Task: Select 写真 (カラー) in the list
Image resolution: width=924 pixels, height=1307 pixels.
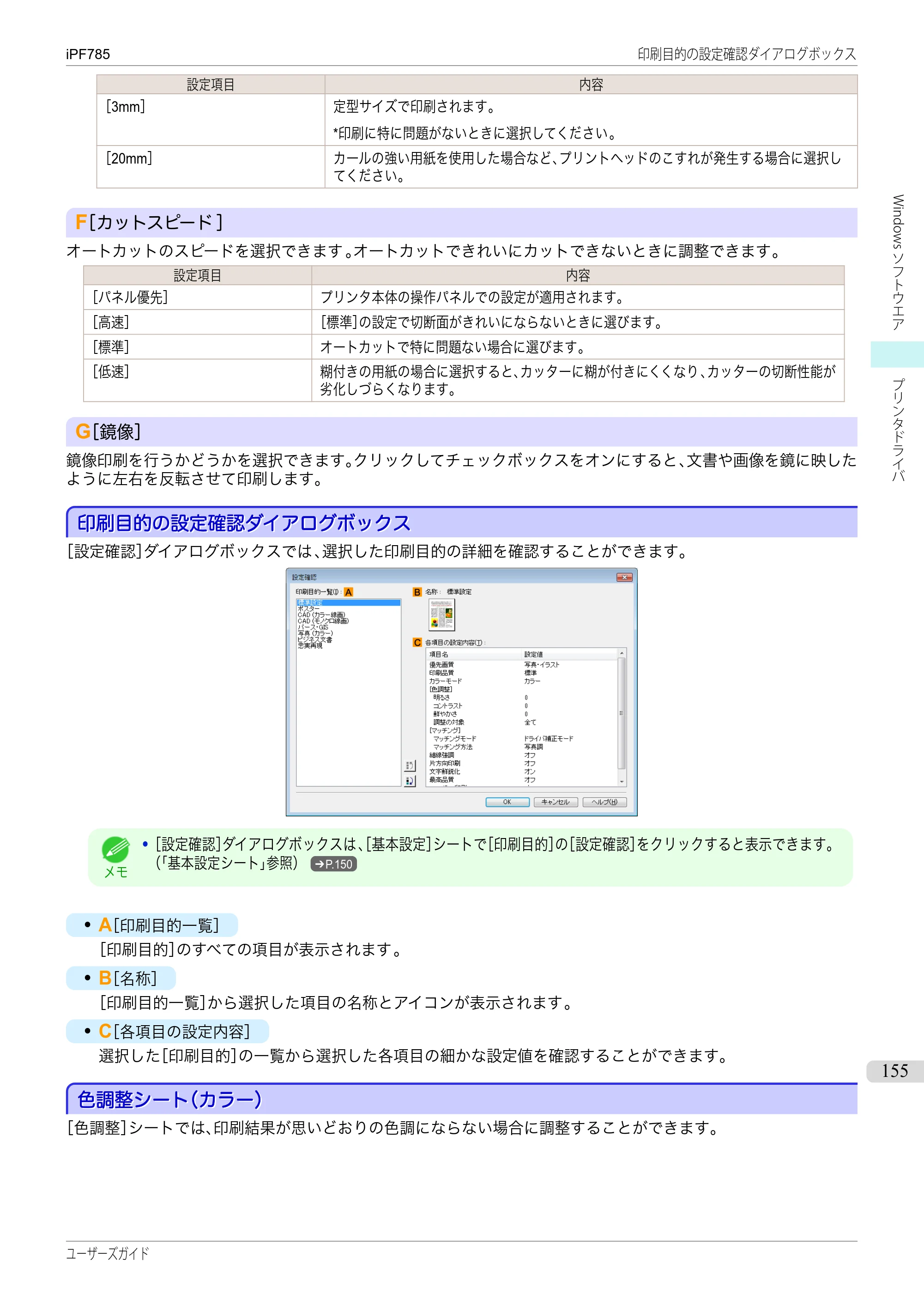Action: 348,633
